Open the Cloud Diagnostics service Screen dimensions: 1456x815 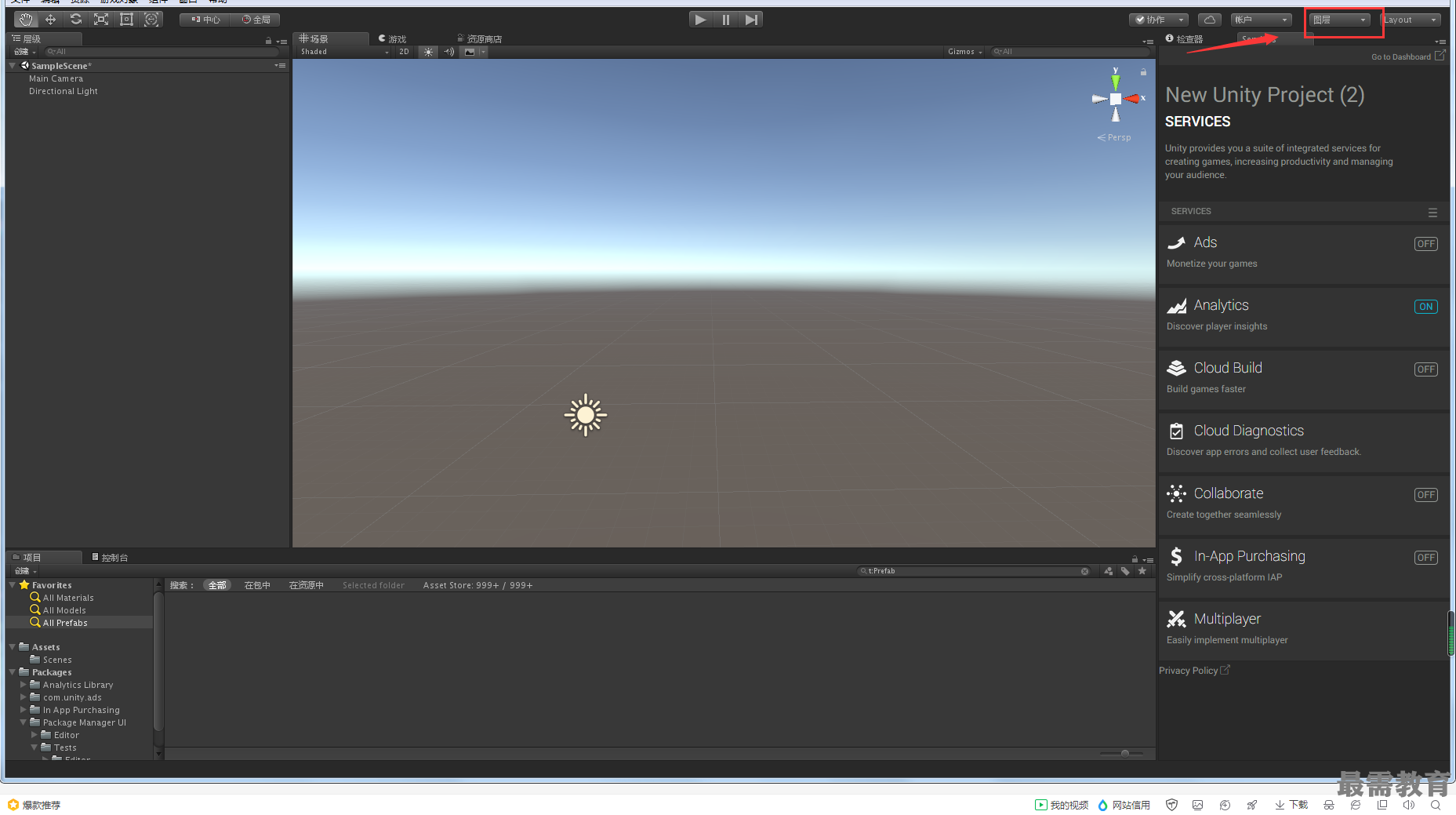coord(1303,442)
